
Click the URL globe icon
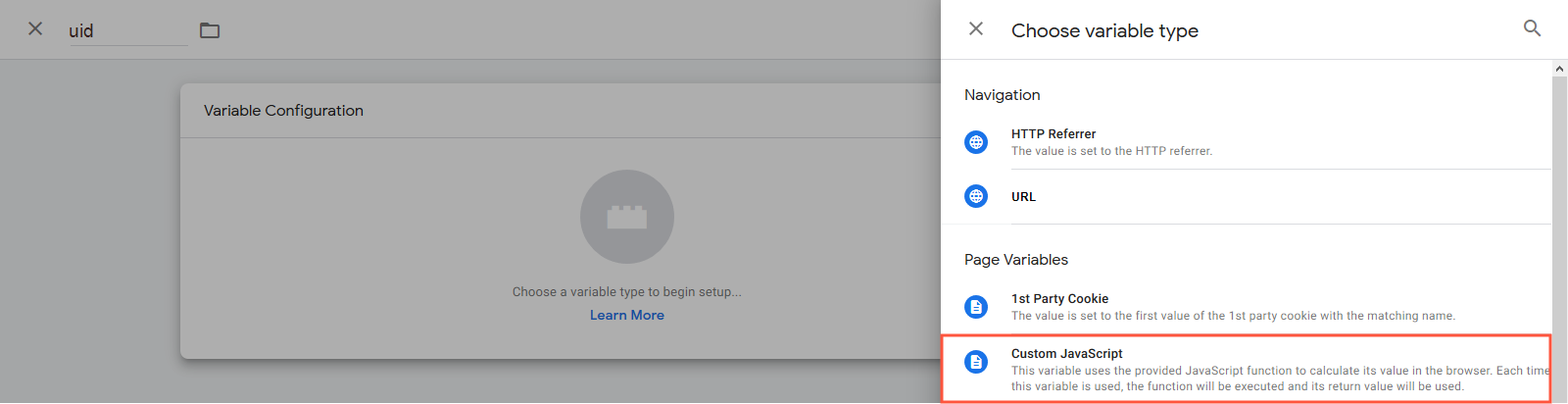pyautogui.click(x=976, y=196)
